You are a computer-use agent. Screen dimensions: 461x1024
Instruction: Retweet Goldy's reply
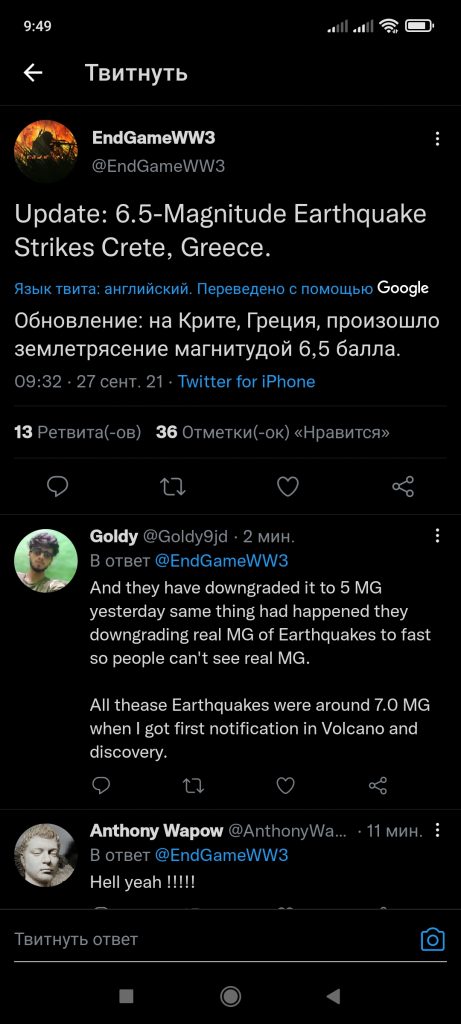click(193, 785)
